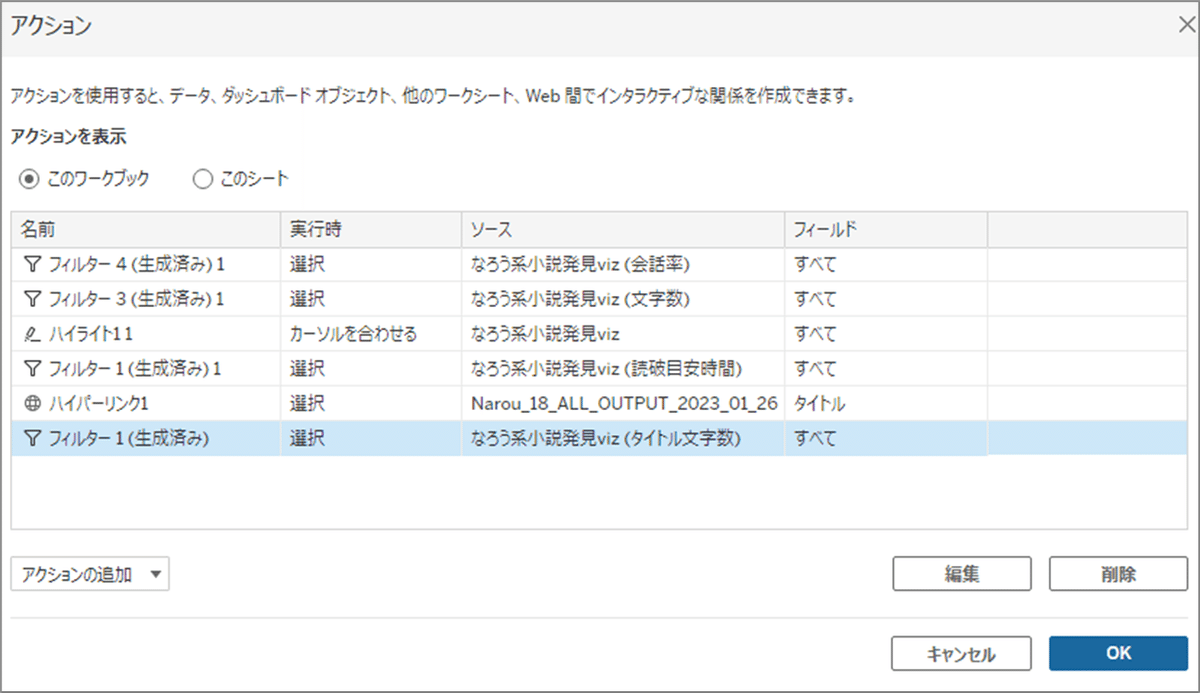Select action name ハイパーリンク1
Screen dimensions: 1200x693
click(97, 403)
